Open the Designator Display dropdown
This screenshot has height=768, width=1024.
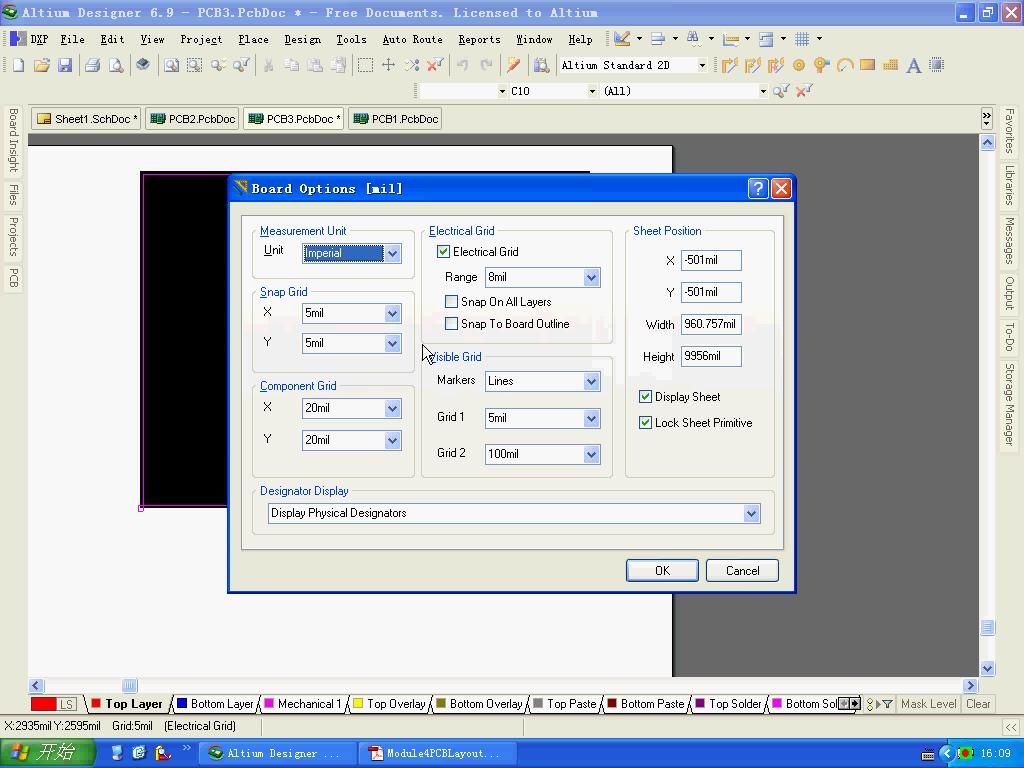coord(751,513)
